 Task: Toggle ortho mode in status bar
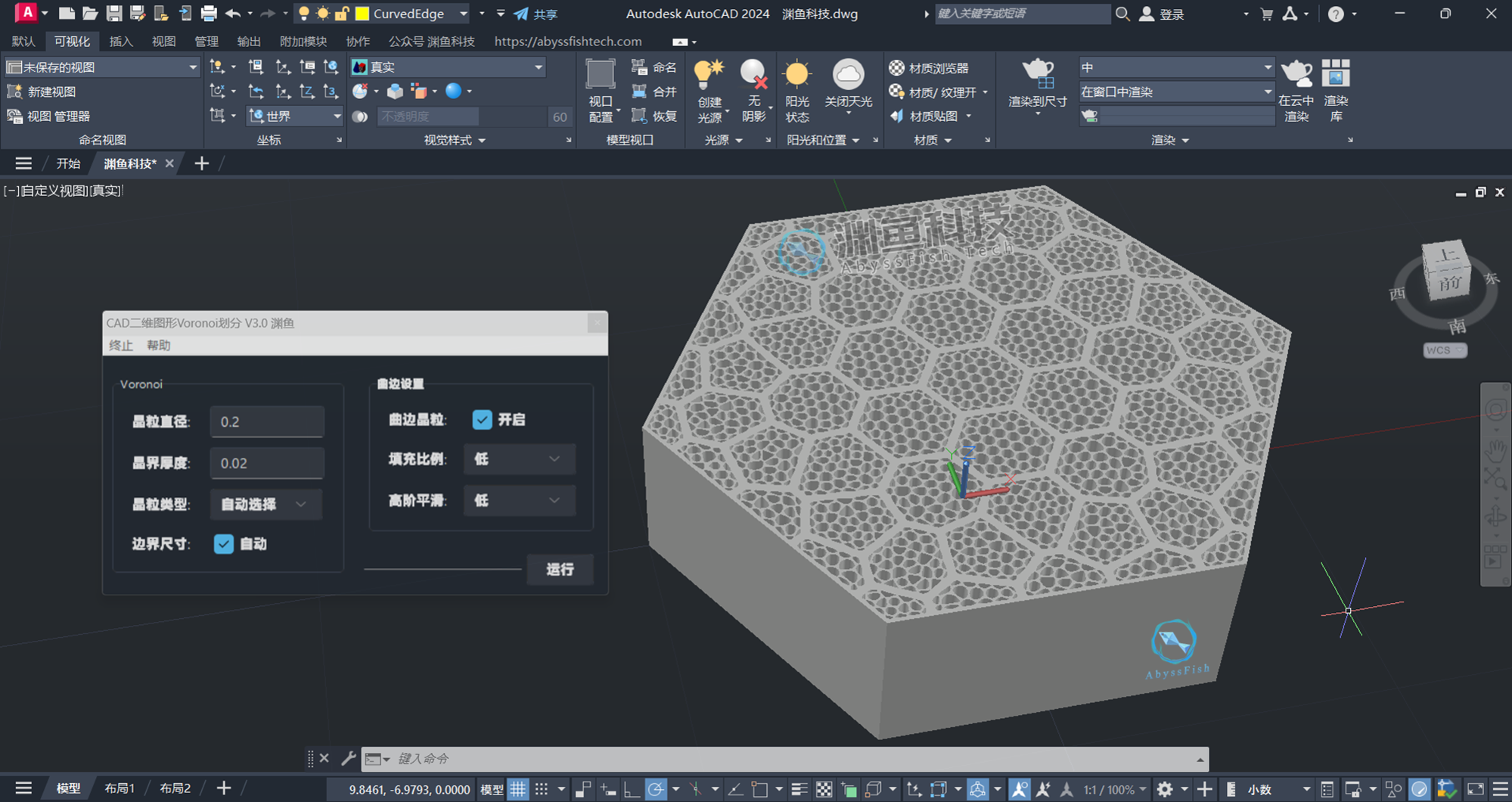(x=631, y=789)
